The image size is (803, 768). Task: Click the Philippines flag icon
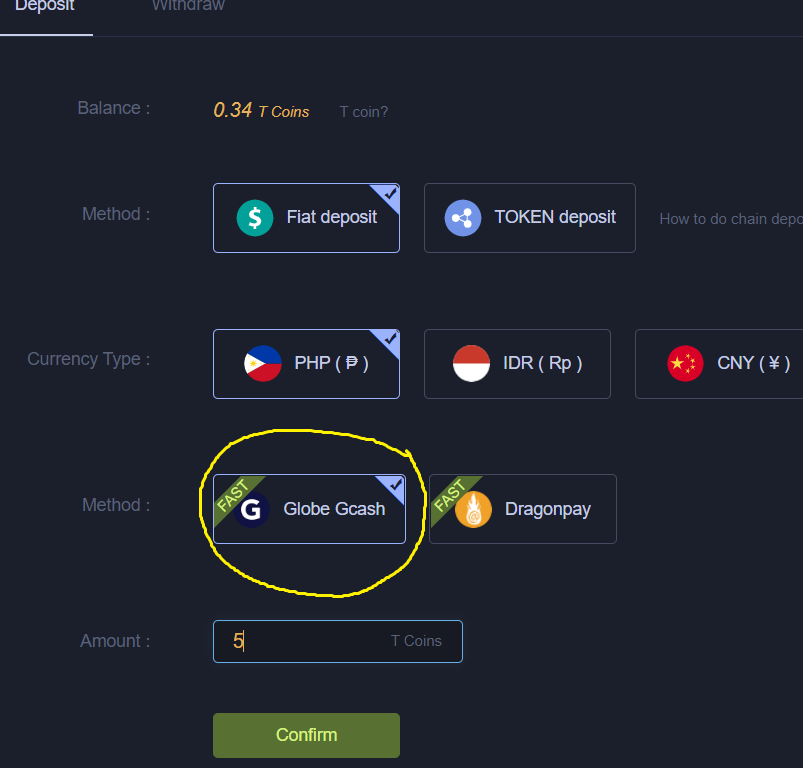coord(263,364)
